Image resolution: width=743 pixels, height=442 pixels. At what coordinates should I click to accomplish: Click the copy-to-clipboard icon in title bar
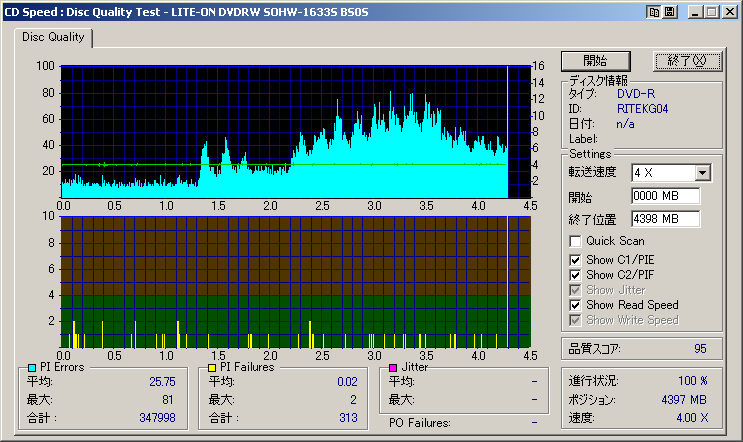click(654, 12)
